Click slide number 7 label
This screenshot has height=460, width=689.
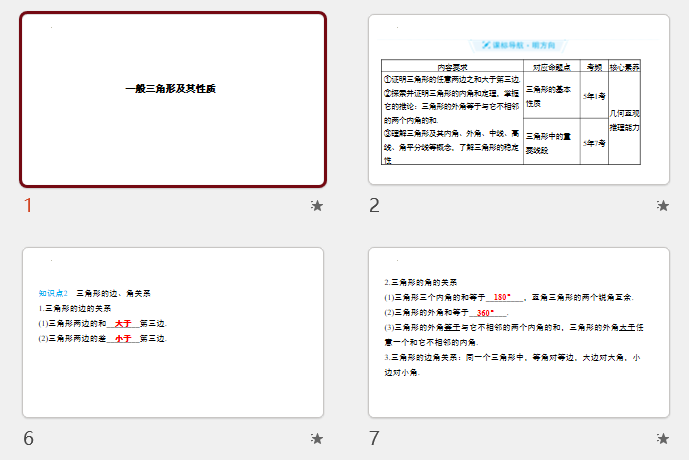click(x=375, y=438)
